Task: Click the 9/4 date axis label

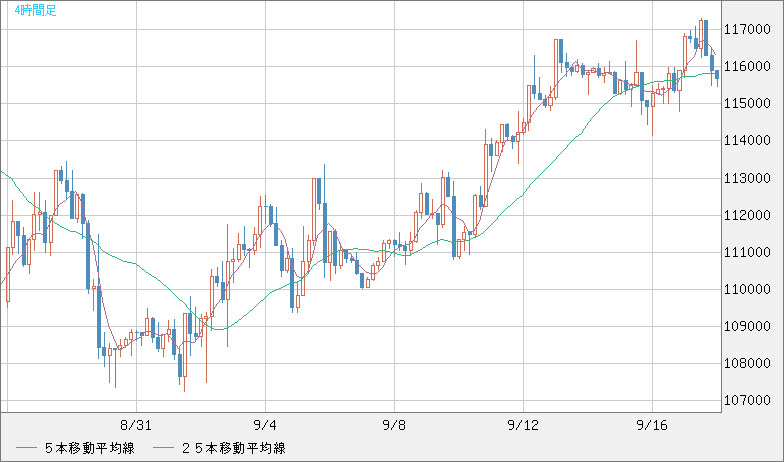Action: 265,426
